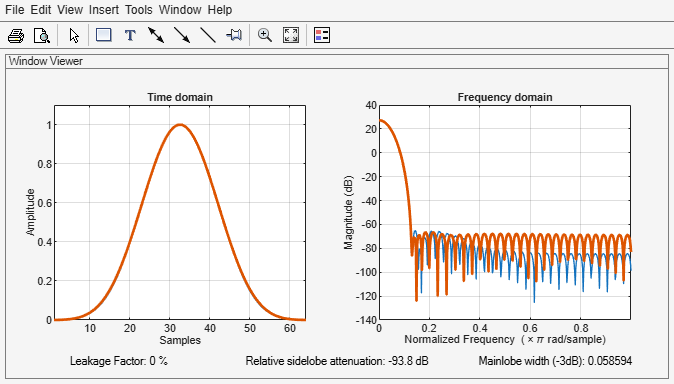Click the Normalized Frequency axis label
This screenshot has height=384, width=674.
(505, 340)
